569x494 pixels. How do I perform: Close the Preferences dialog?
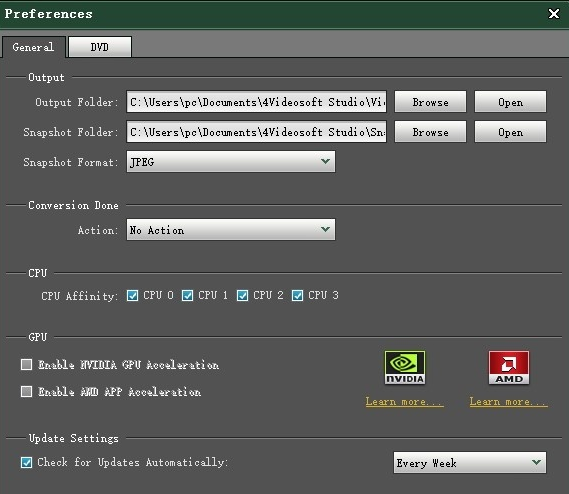(x=554, y=14)
